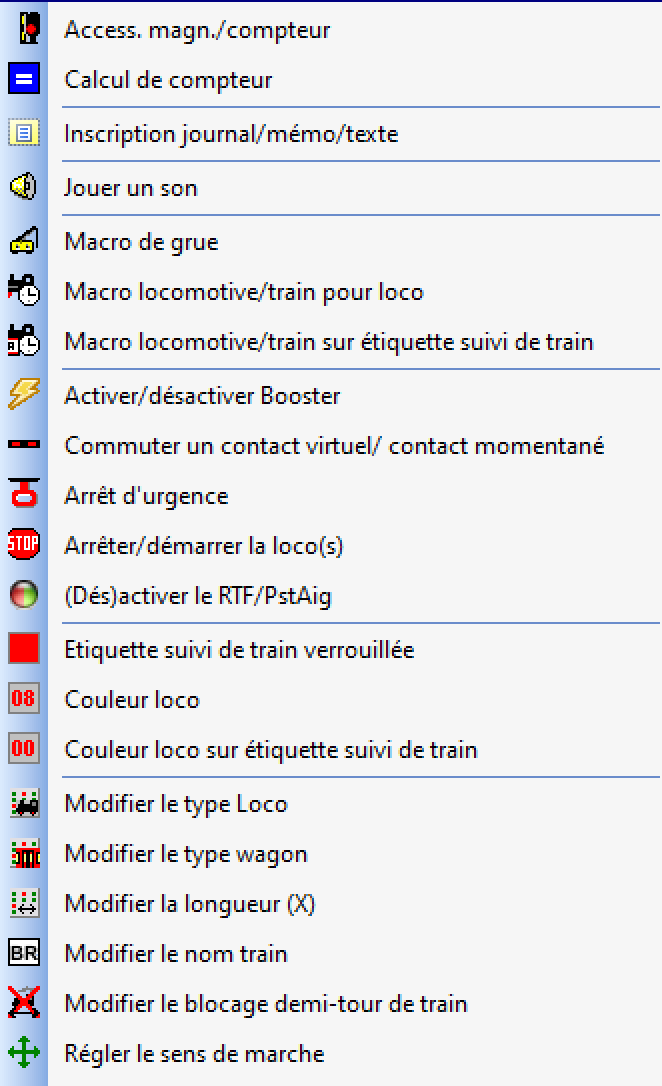Click the blue equals counter calculation icon

click(23, 79)
